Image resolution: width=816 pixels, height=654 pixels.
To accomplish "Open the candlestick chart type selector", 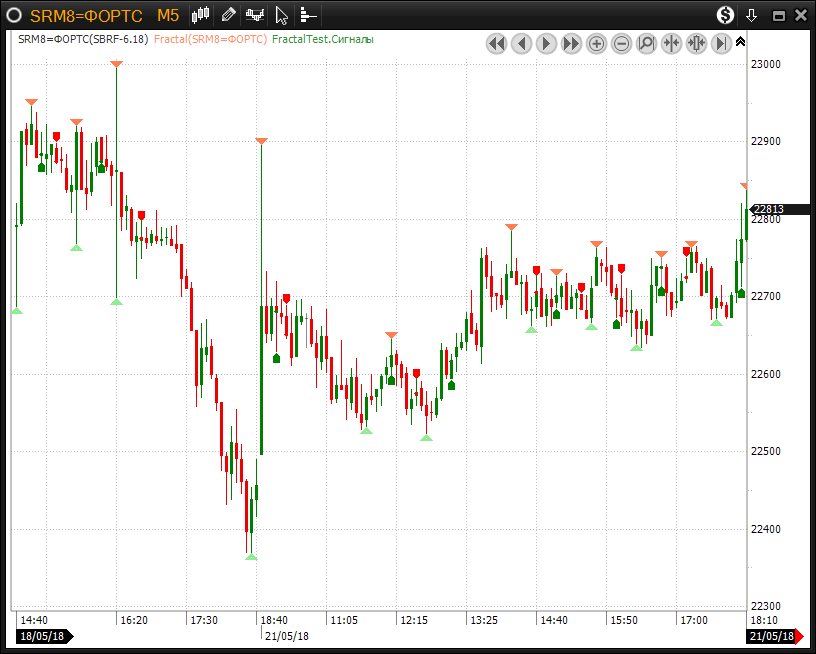I will click(201, 15).
